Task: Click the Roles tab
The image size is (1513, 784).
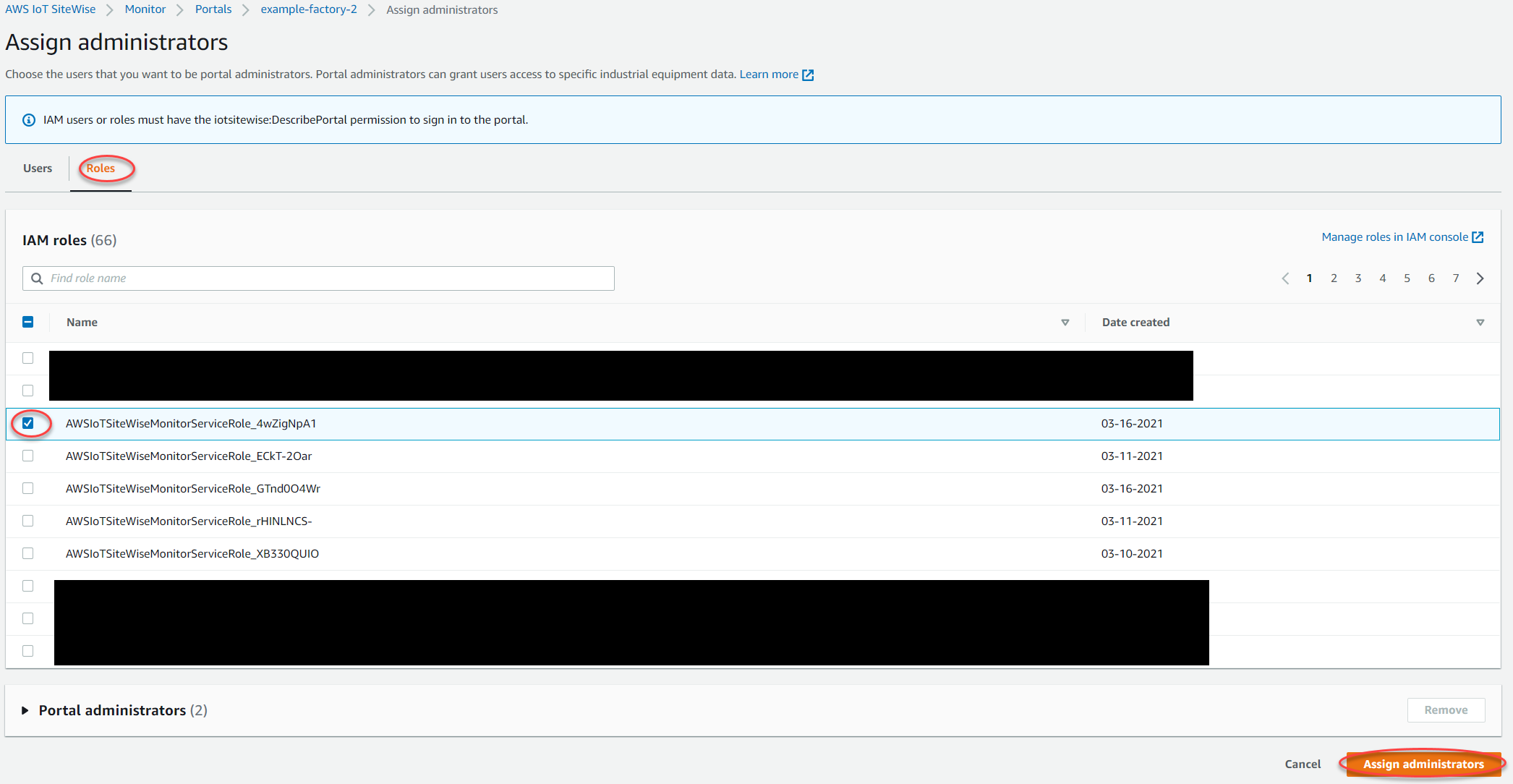Action: [101, 168]
